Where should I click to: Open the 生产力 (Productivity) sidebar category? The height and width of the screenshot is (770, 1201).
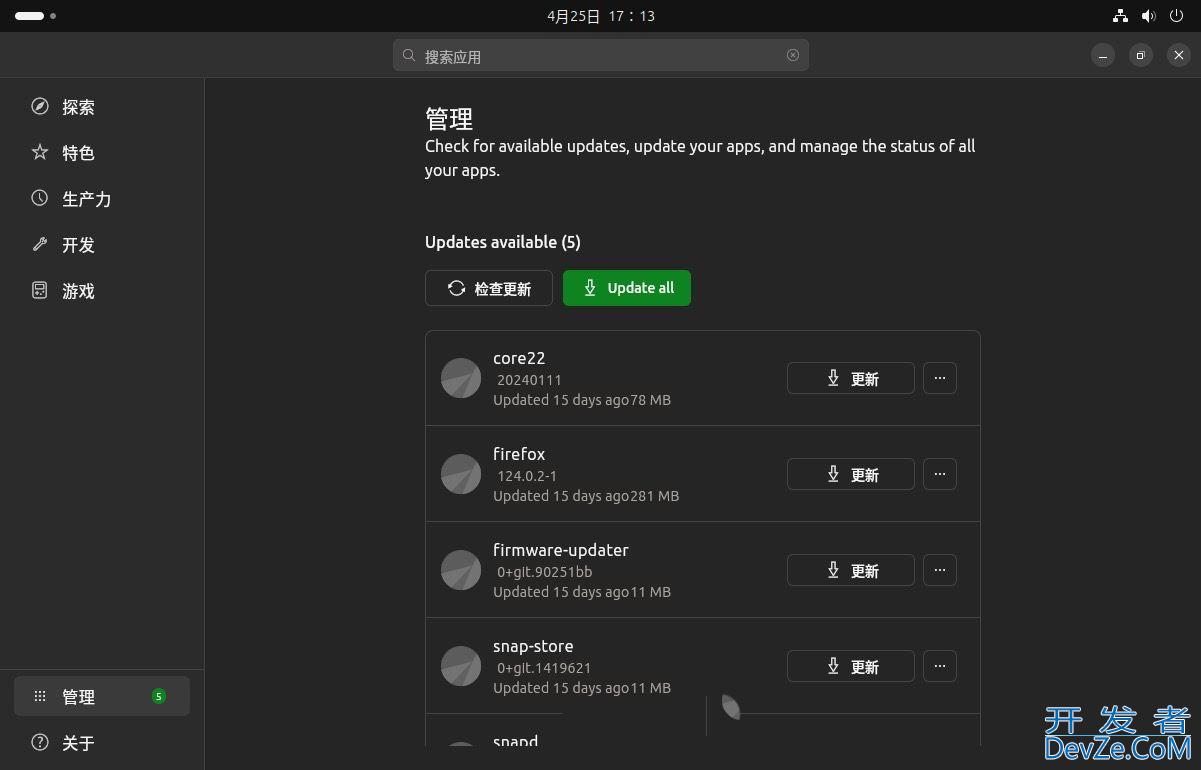[x=102, y=199]
